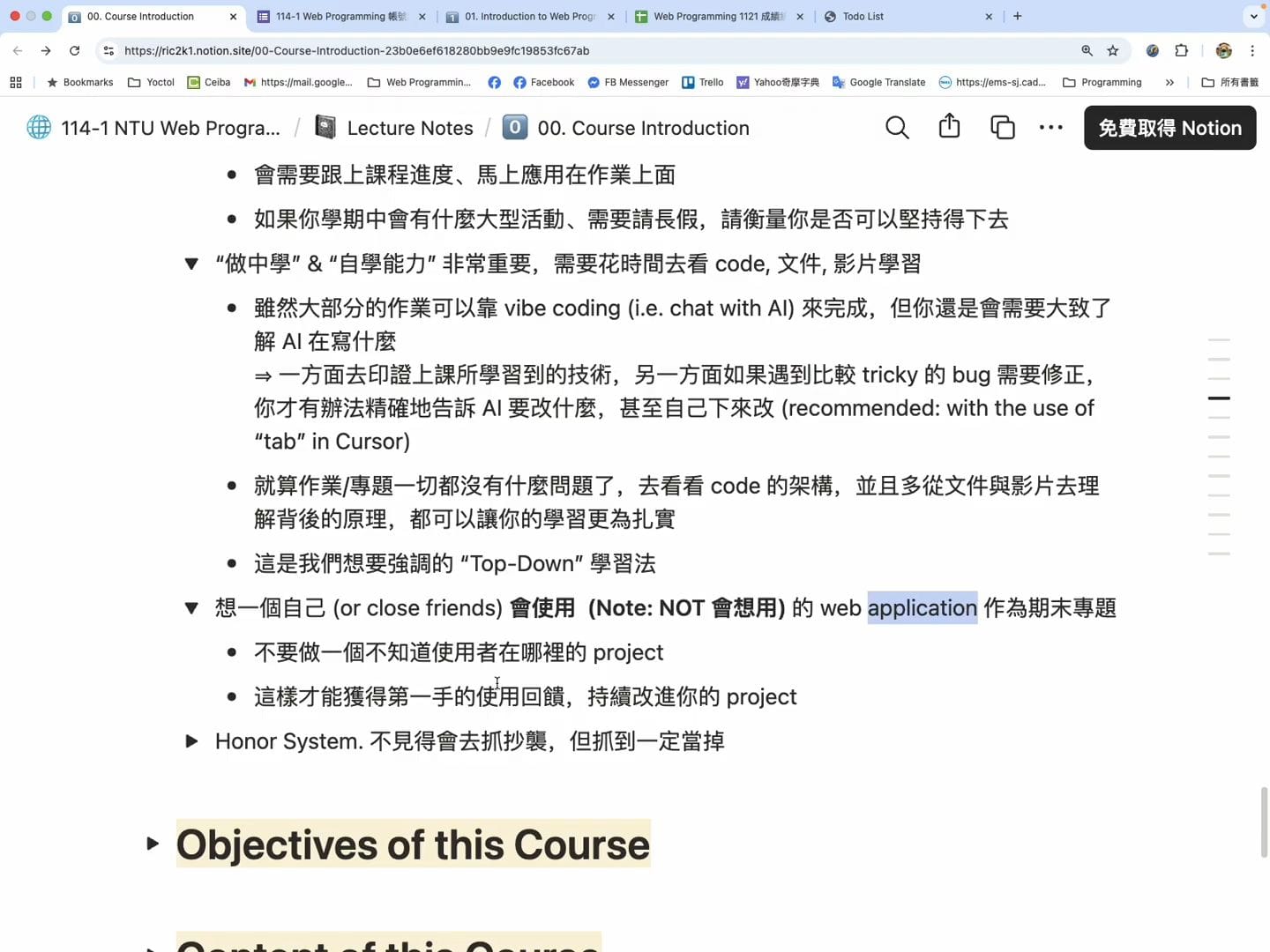
Task: Open Notion page search icon
Action: tap(897, 128)
